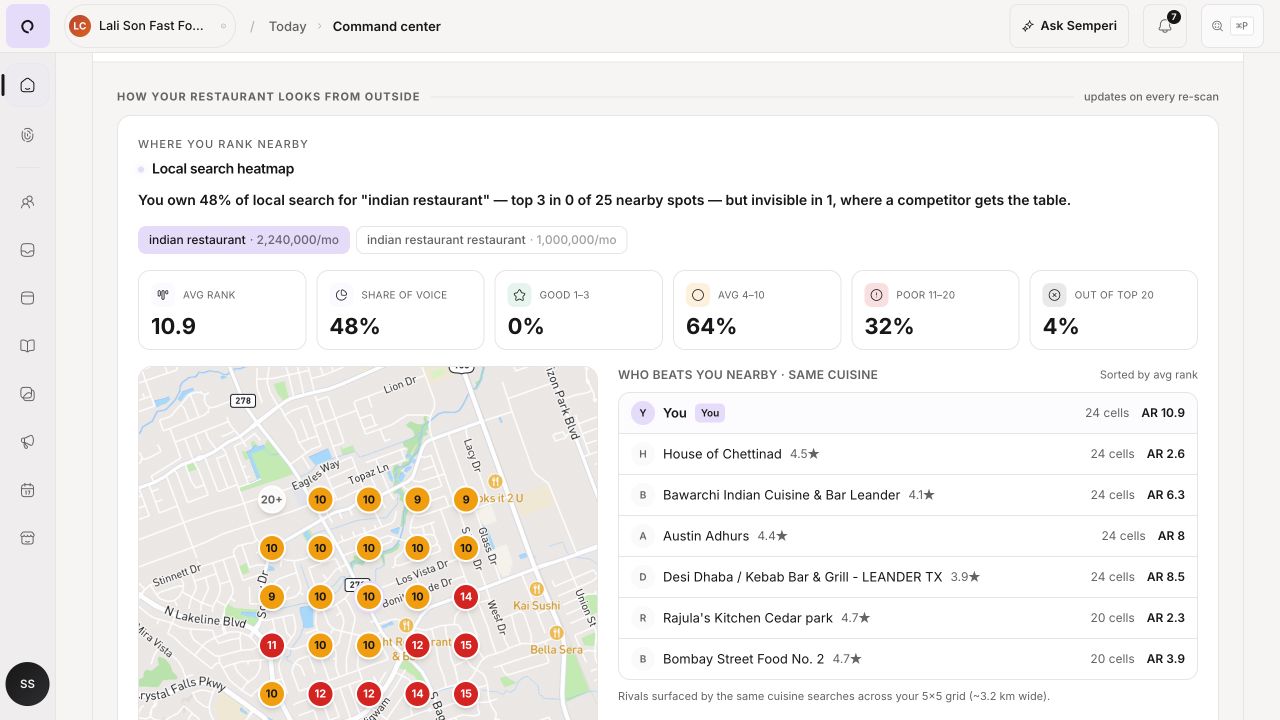
Task: Click the Avg Rank 10.9 card
Action: point(222,310)
